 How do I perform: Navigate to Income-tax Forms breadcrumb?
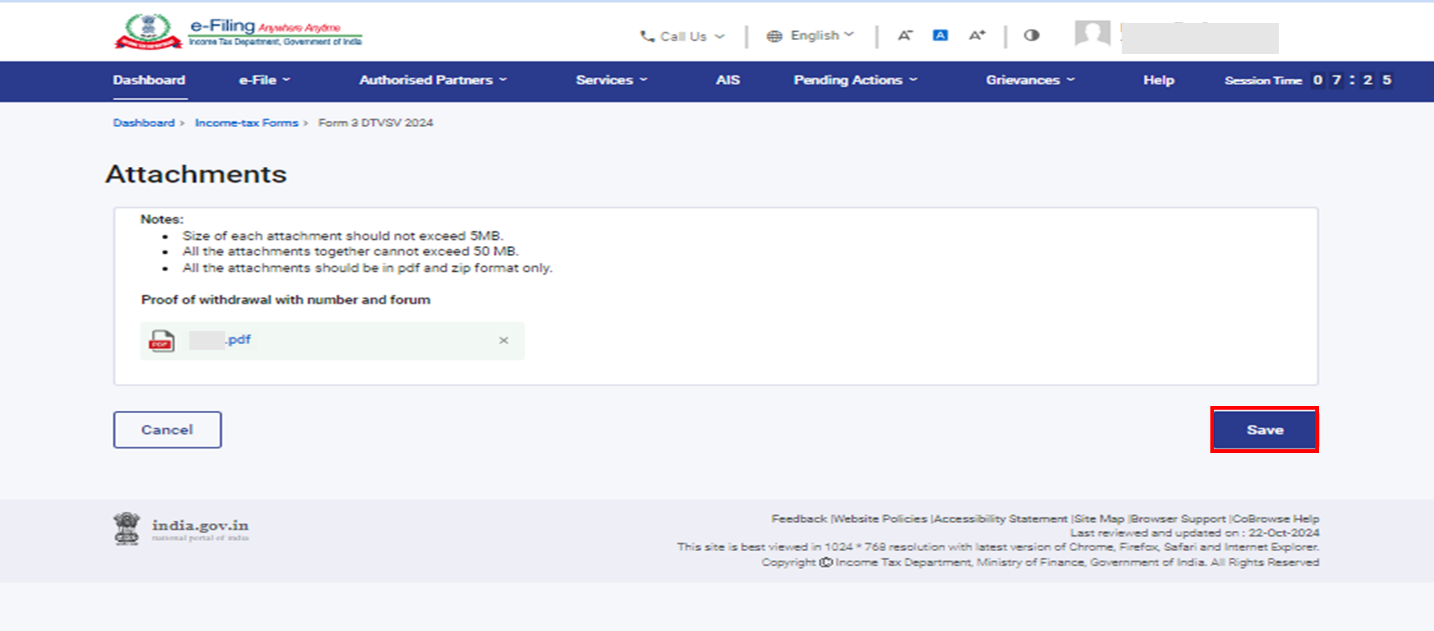246,123
